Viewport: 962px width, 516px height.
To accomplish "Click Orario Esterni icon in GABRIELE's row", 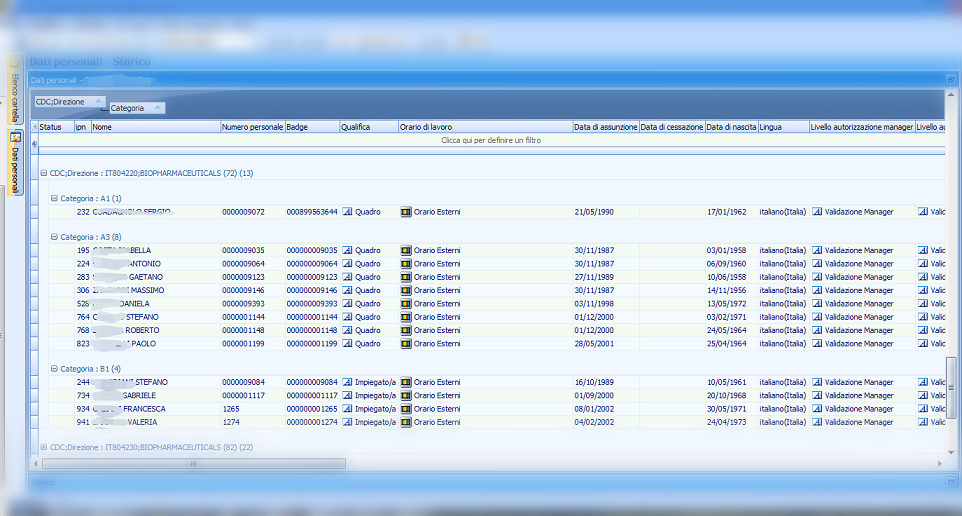I will point(406,396).
